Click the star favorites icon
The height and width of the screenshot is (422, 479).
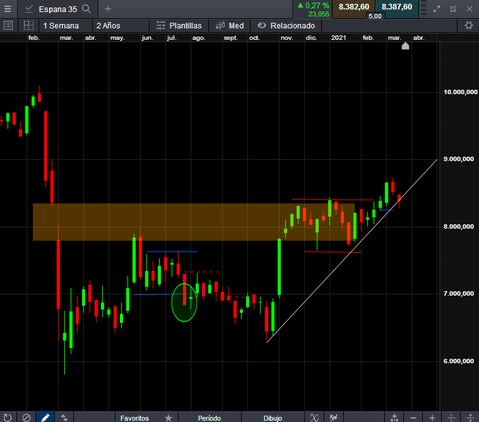169,418
